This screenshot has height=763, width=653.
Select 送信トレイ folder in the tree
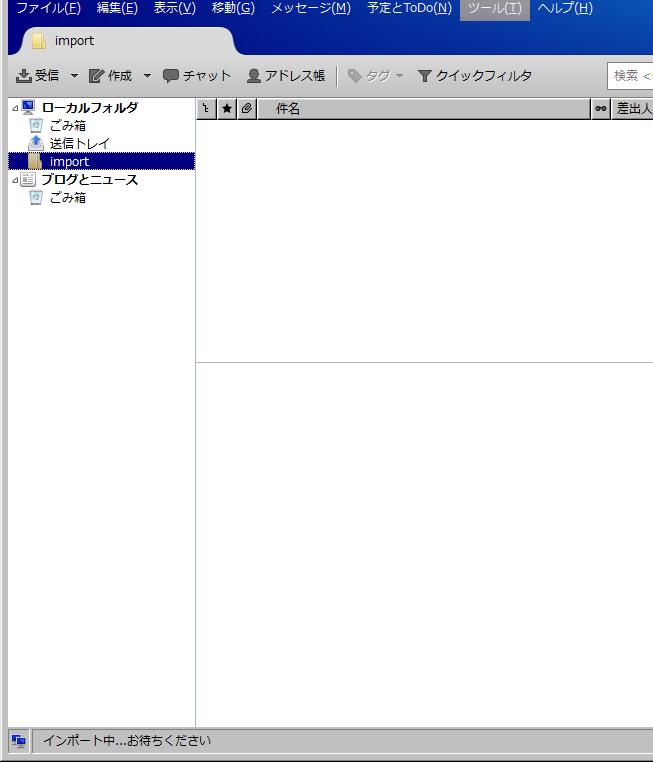coord(79,144)
